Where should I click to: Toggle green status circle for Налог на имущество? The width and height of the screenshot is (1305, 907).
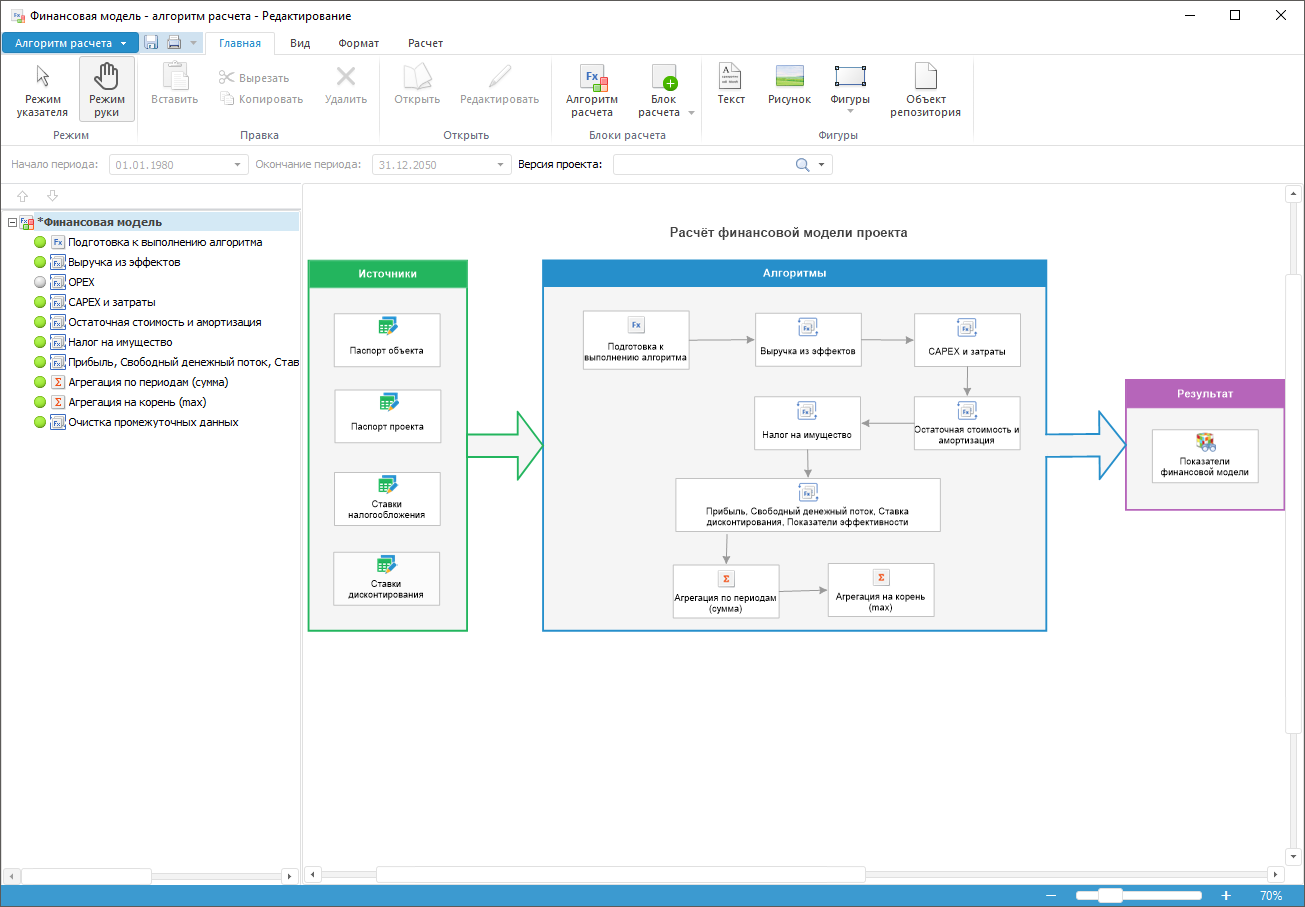click(40, 343)
